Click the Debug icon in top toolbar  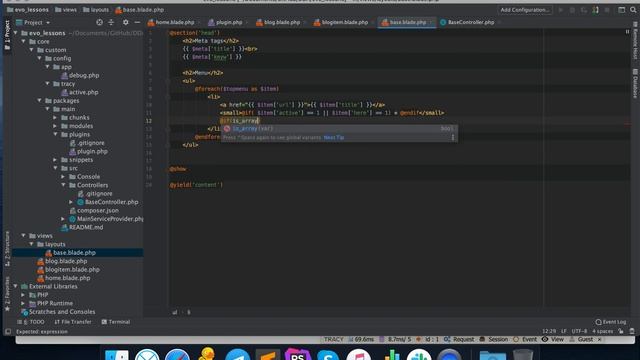(x=572, y=10)
